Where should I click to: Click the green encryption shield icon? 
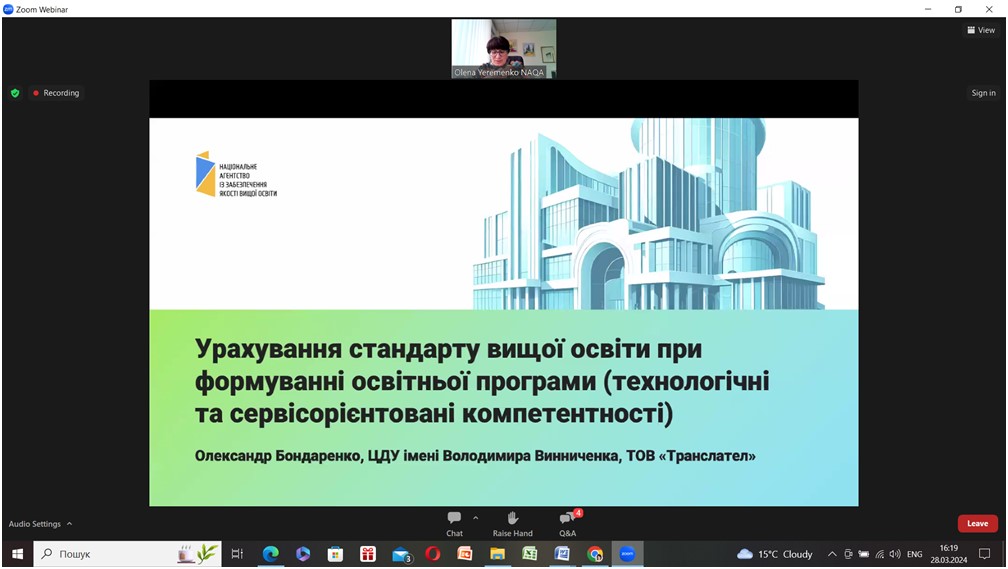[15, 93]
